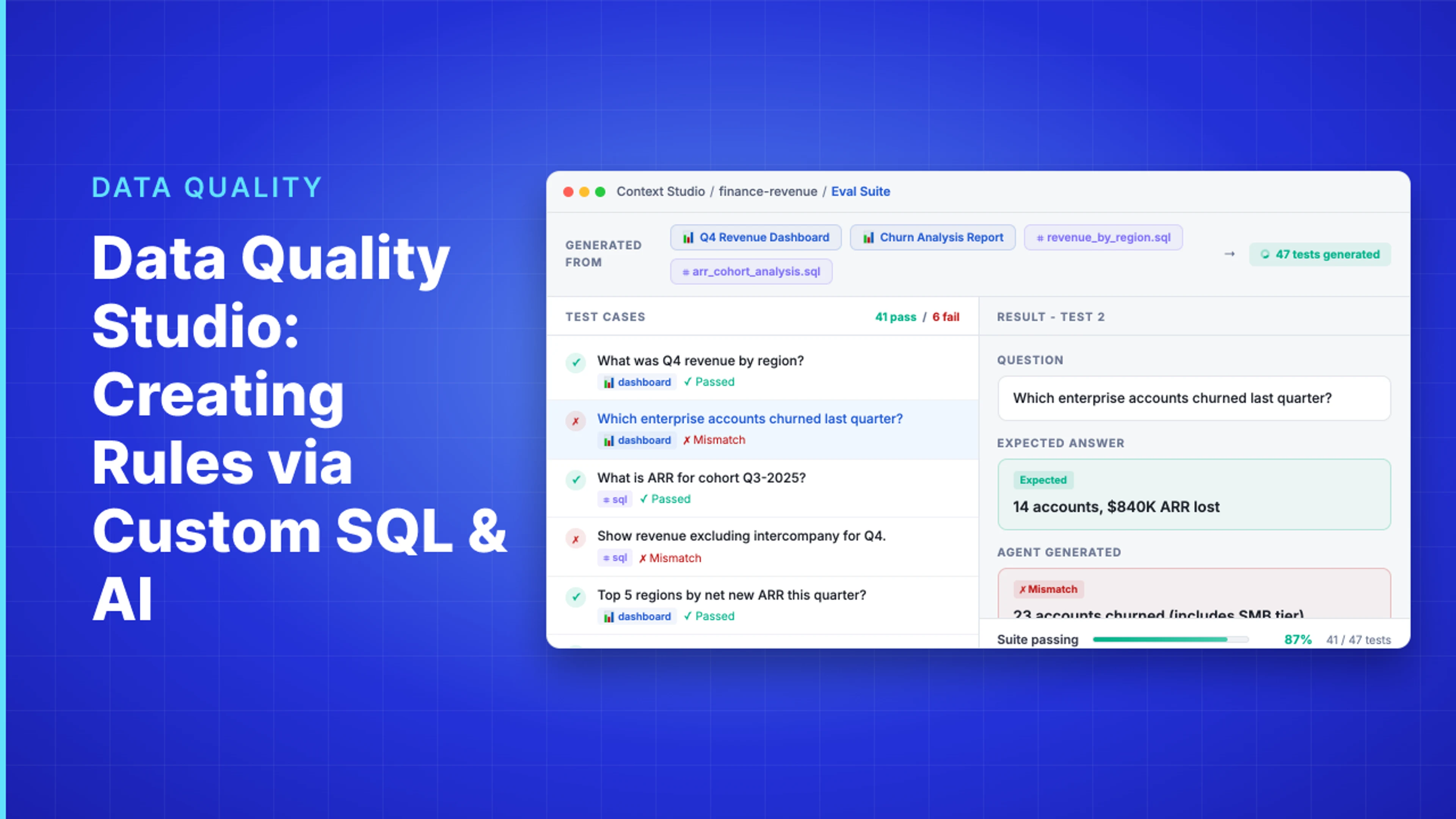Click the green maximize window dot

[x=600, y=192]
